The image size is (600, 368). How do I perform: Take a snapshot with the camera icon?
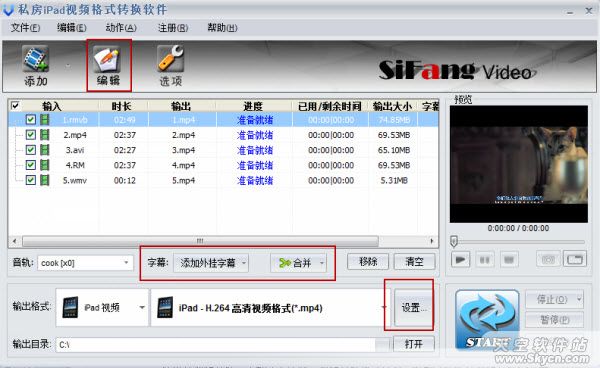tap(548, 260)
